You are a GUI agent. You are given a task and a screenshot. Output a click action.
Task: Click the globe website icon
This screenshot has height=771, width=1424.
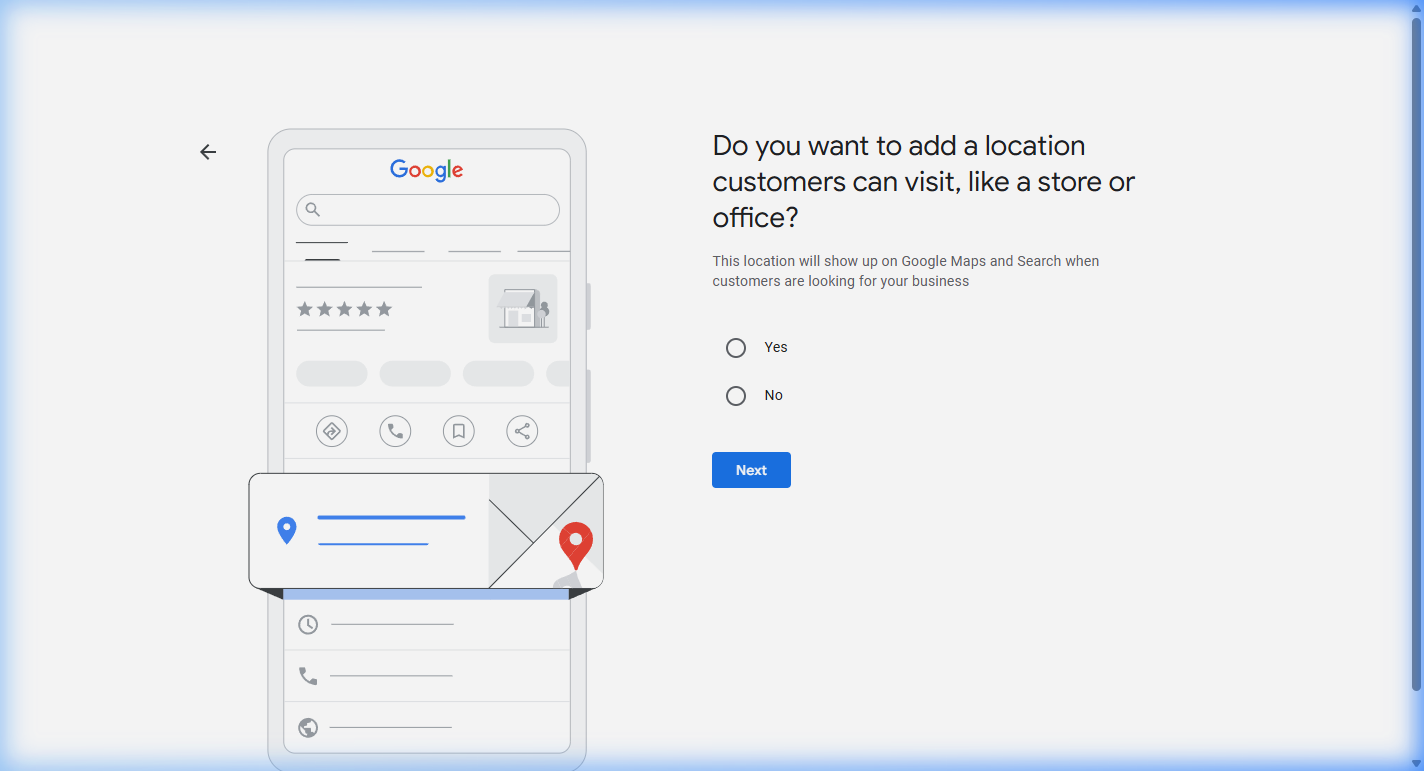coord(307,727)
